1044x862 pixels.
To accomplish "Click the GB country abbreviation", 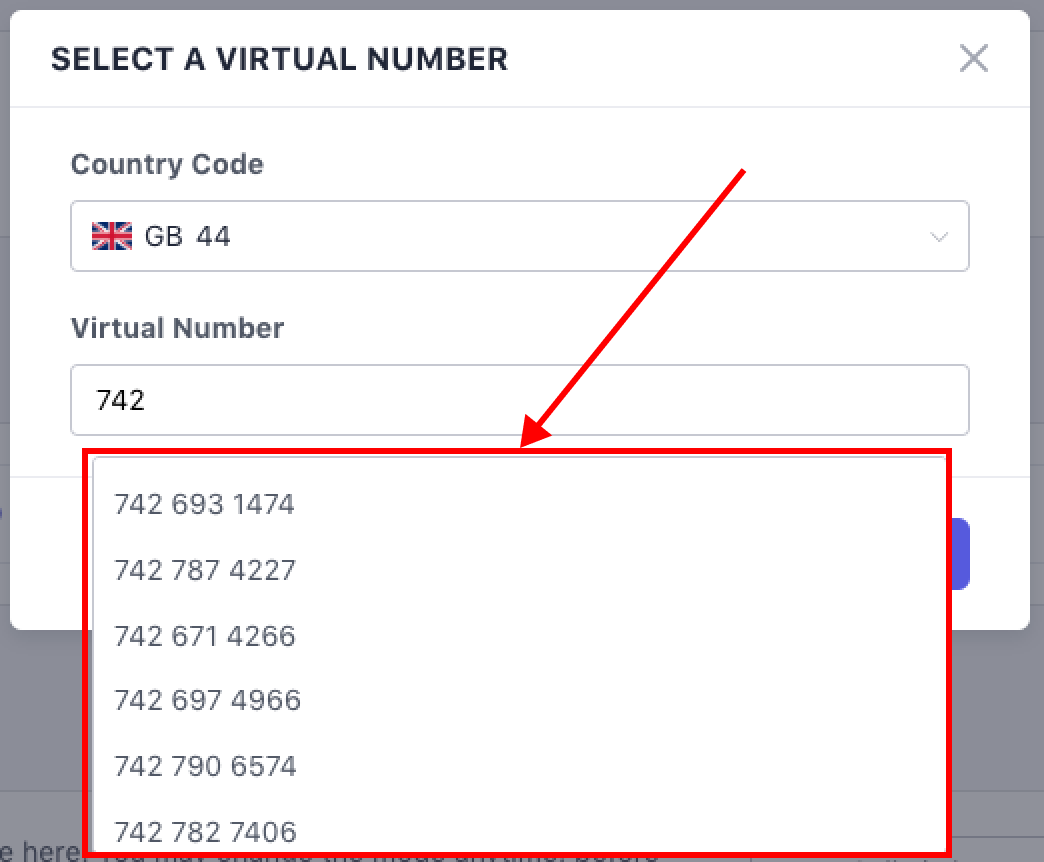I will [x=163, y=236].
